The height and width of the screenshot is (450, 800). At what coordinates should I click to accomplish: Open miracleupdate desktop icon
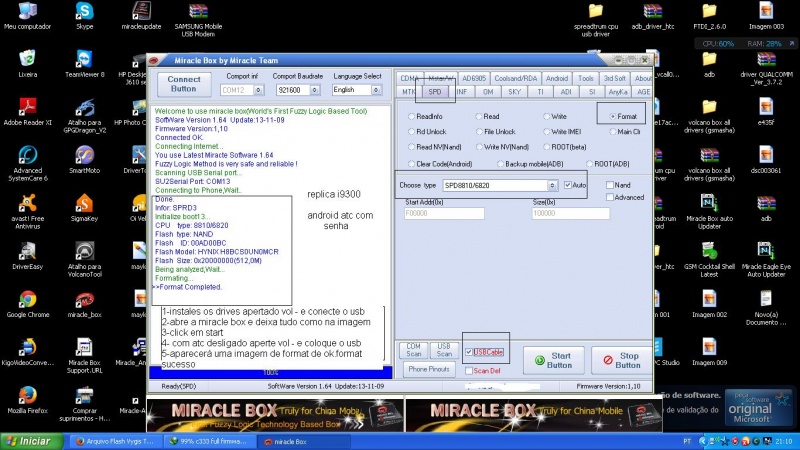141,16
